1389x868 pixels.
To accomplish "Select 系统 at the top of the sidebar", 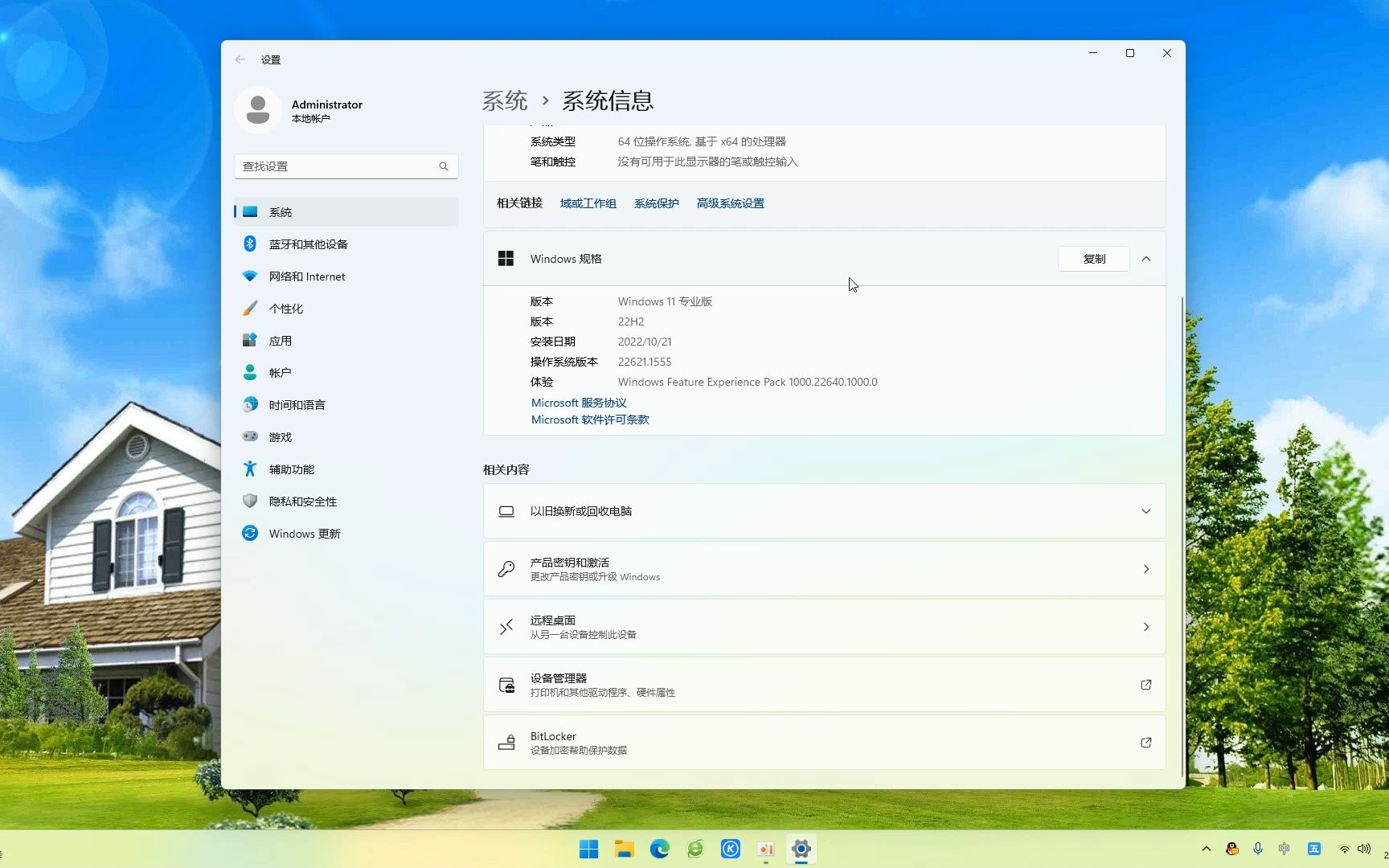I will click(x=281, y=211).
